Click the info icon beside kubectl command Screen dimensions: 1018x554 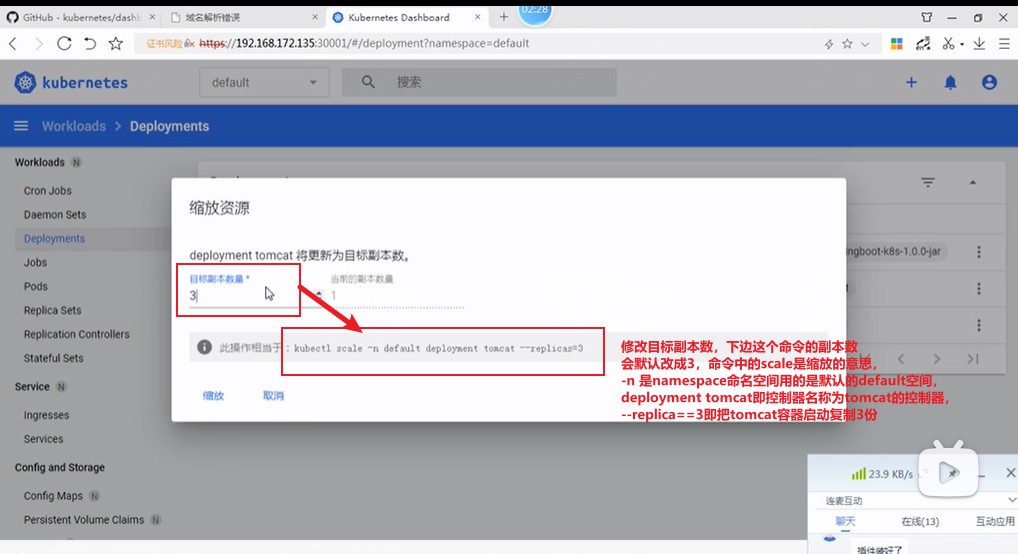tap(204, 347)
